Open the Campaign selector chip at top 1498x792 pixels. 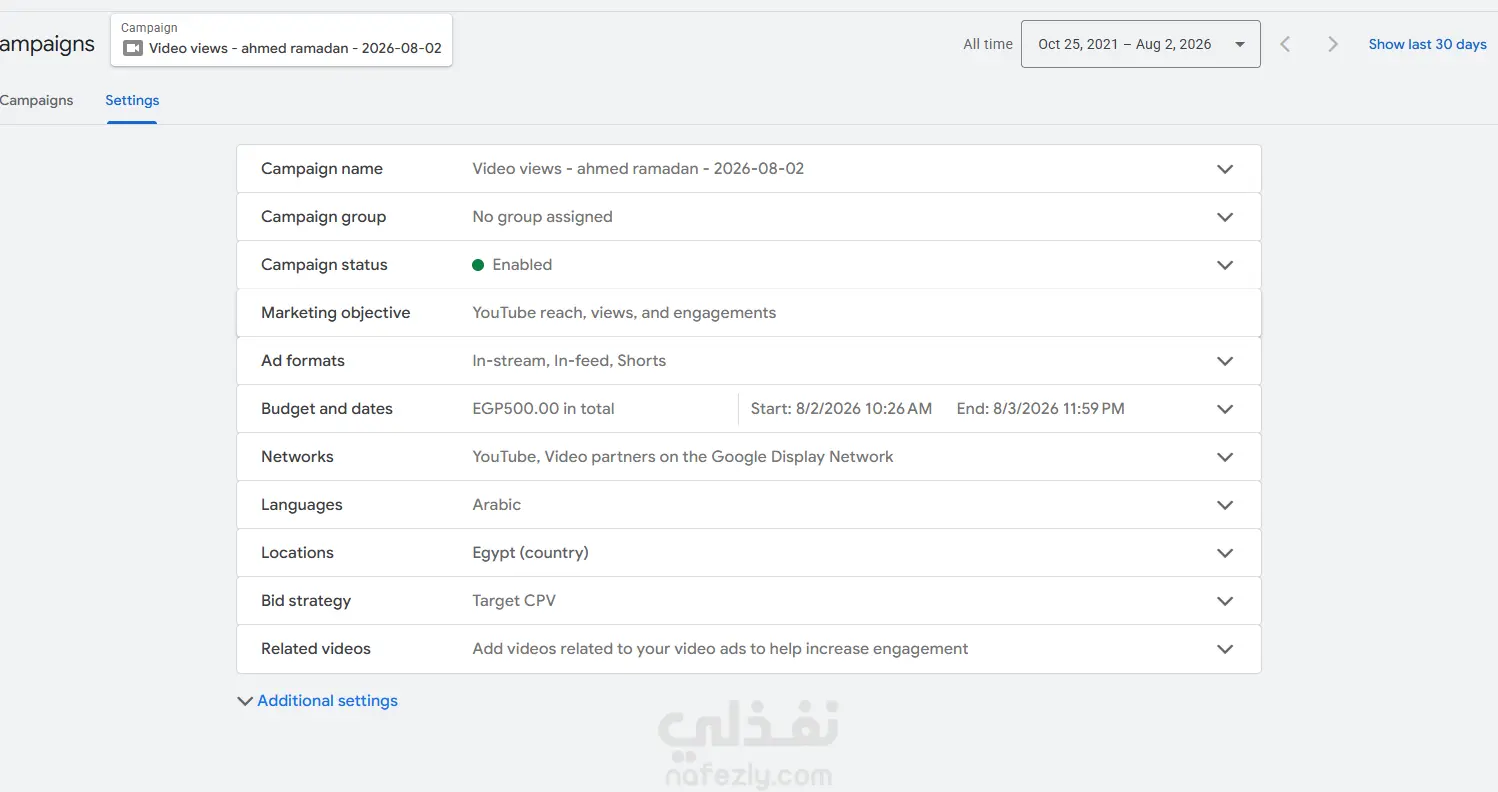coord(281,40)
